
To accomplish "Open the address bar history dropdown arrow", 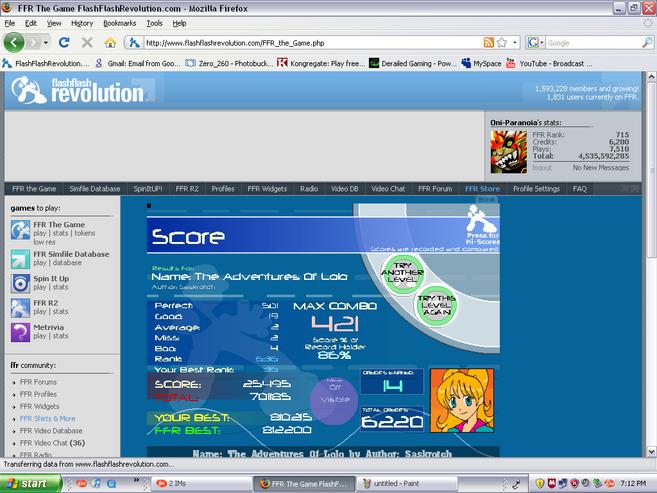I will click(x=515, y=42).
